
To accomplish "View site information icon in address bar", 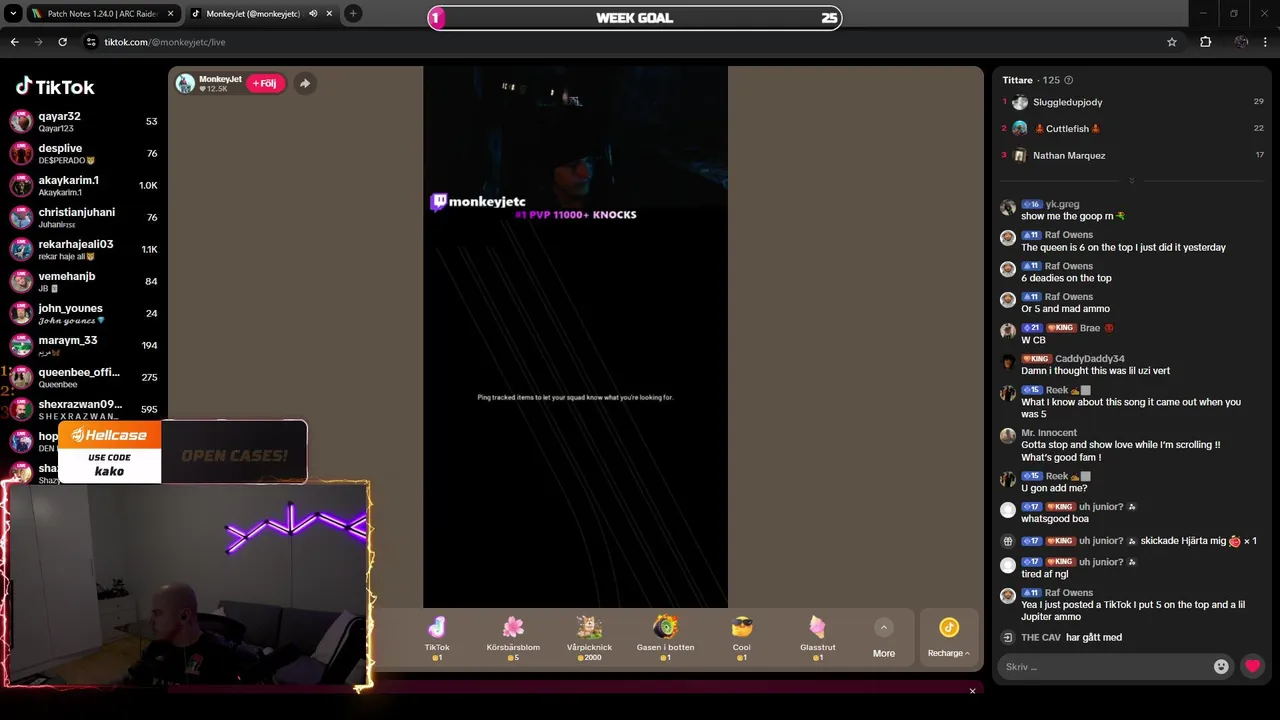I will tap(91, 42).
